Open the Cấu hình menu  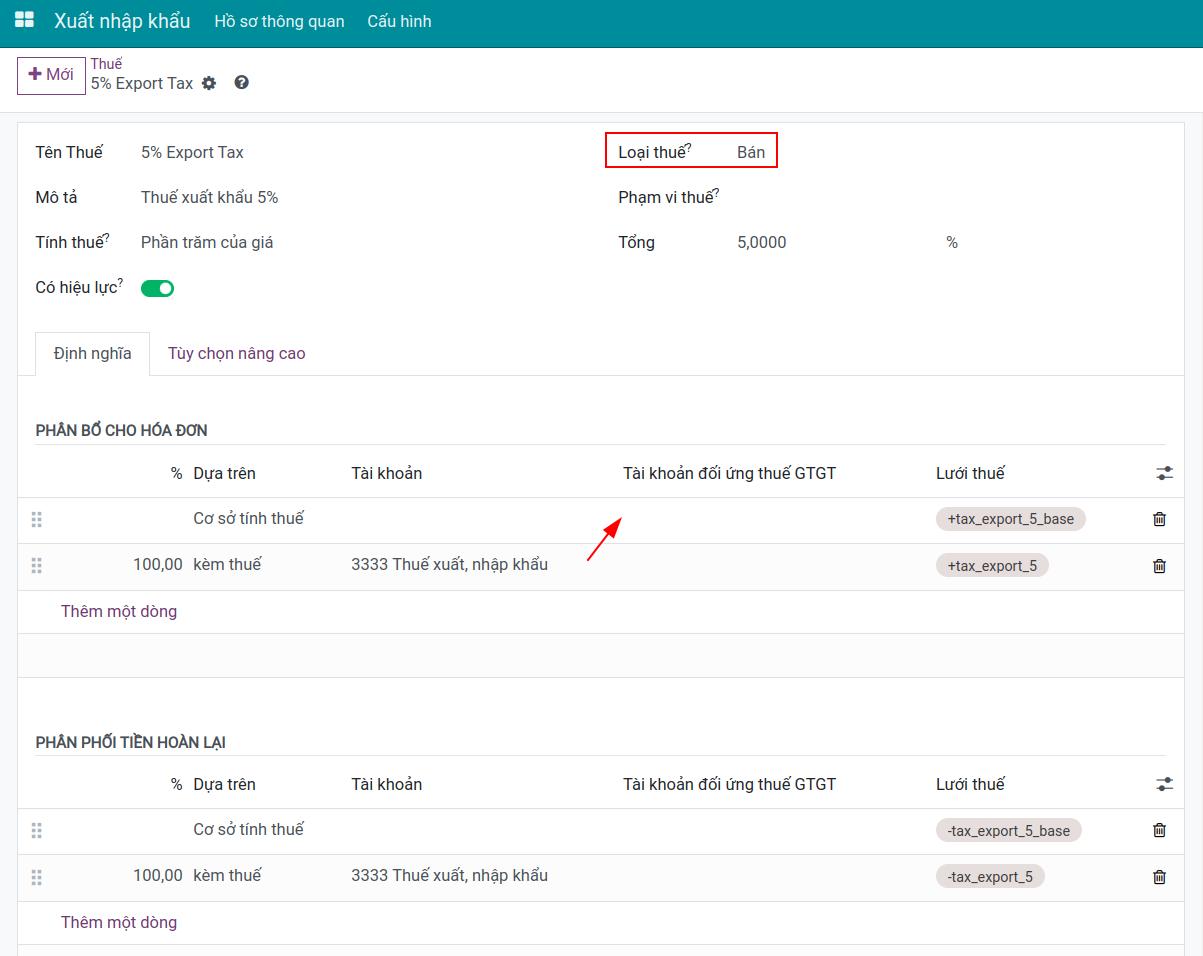pos(399,21)
